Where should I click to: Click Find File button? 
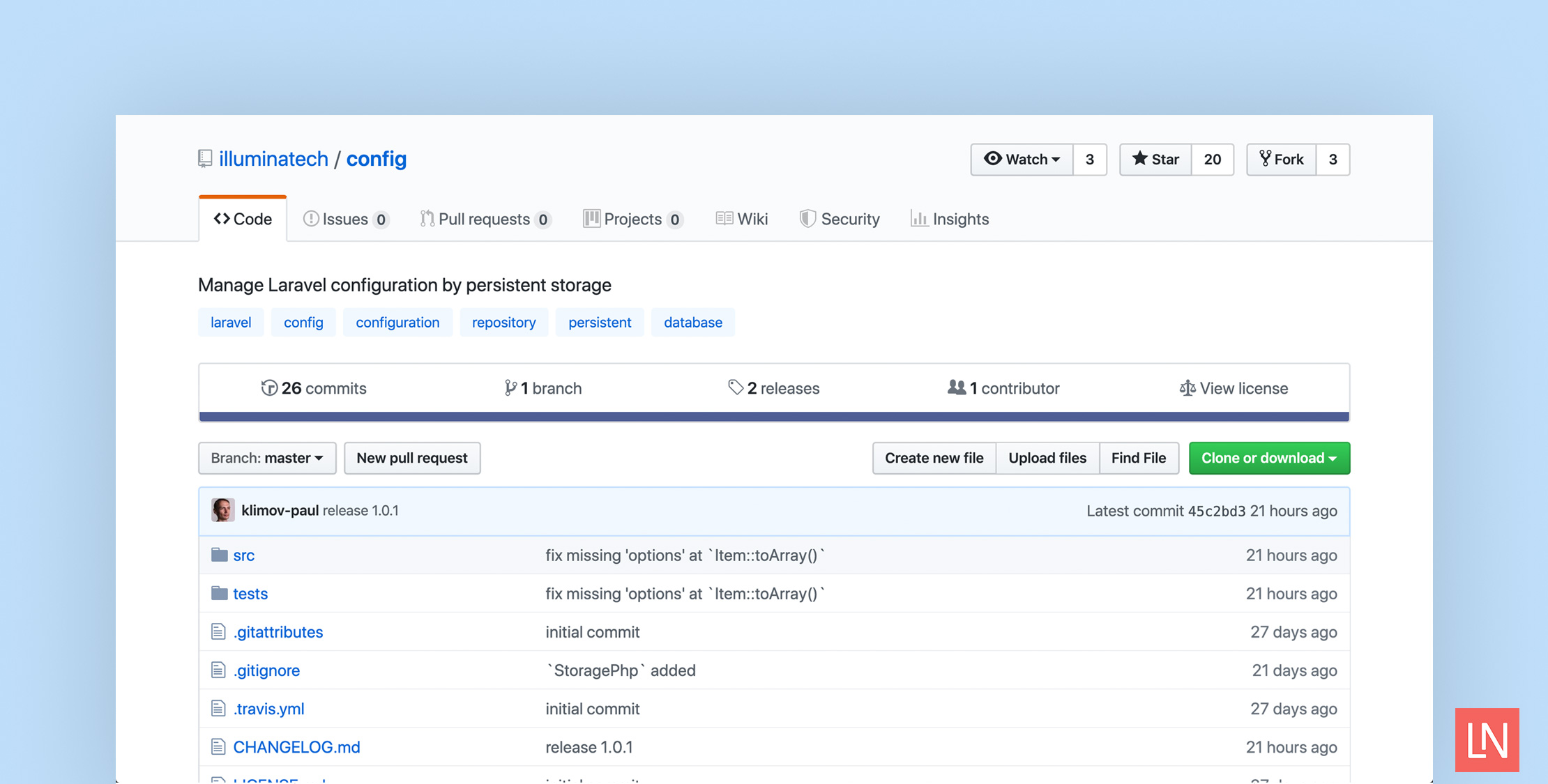tap(1139, 458)
